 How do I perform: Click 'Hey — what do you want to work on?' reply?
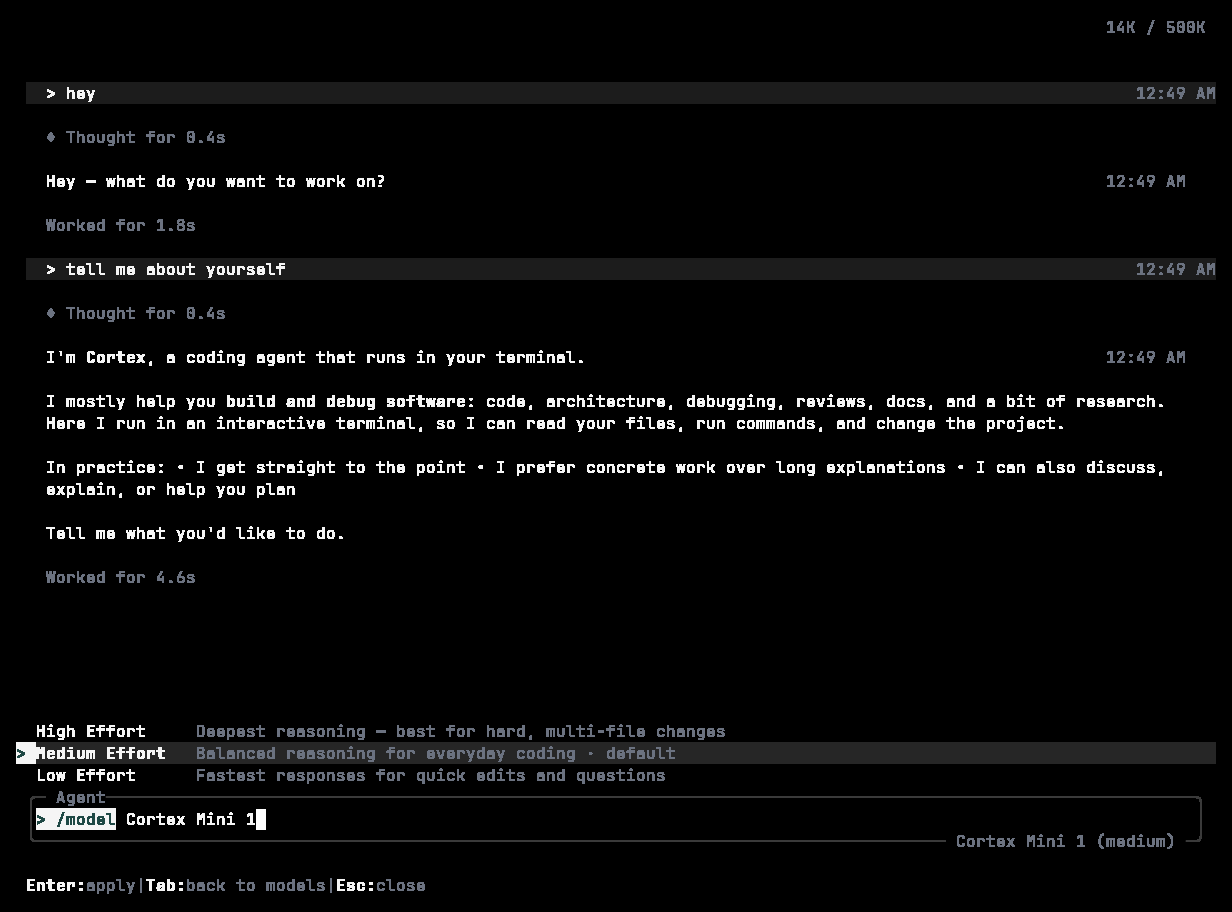tap(216, 181)
